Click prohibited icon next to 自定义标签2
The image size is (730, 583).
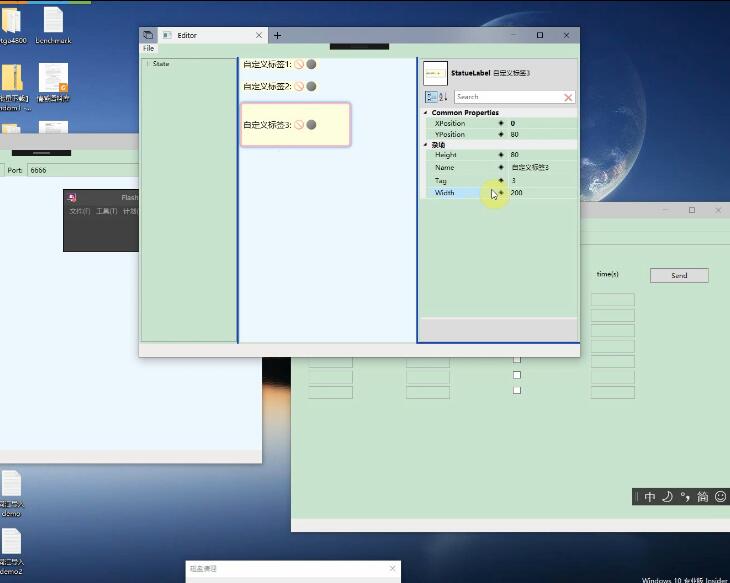[299, 86]
